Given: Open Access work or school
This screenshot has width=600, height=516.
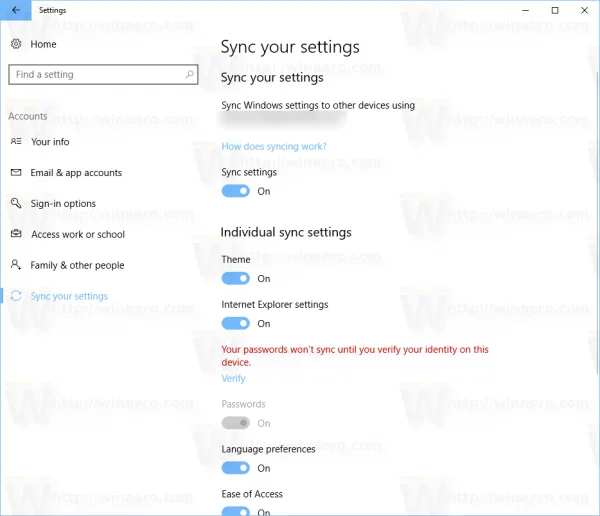Looking at the screenshot, I should coord(78,234).
